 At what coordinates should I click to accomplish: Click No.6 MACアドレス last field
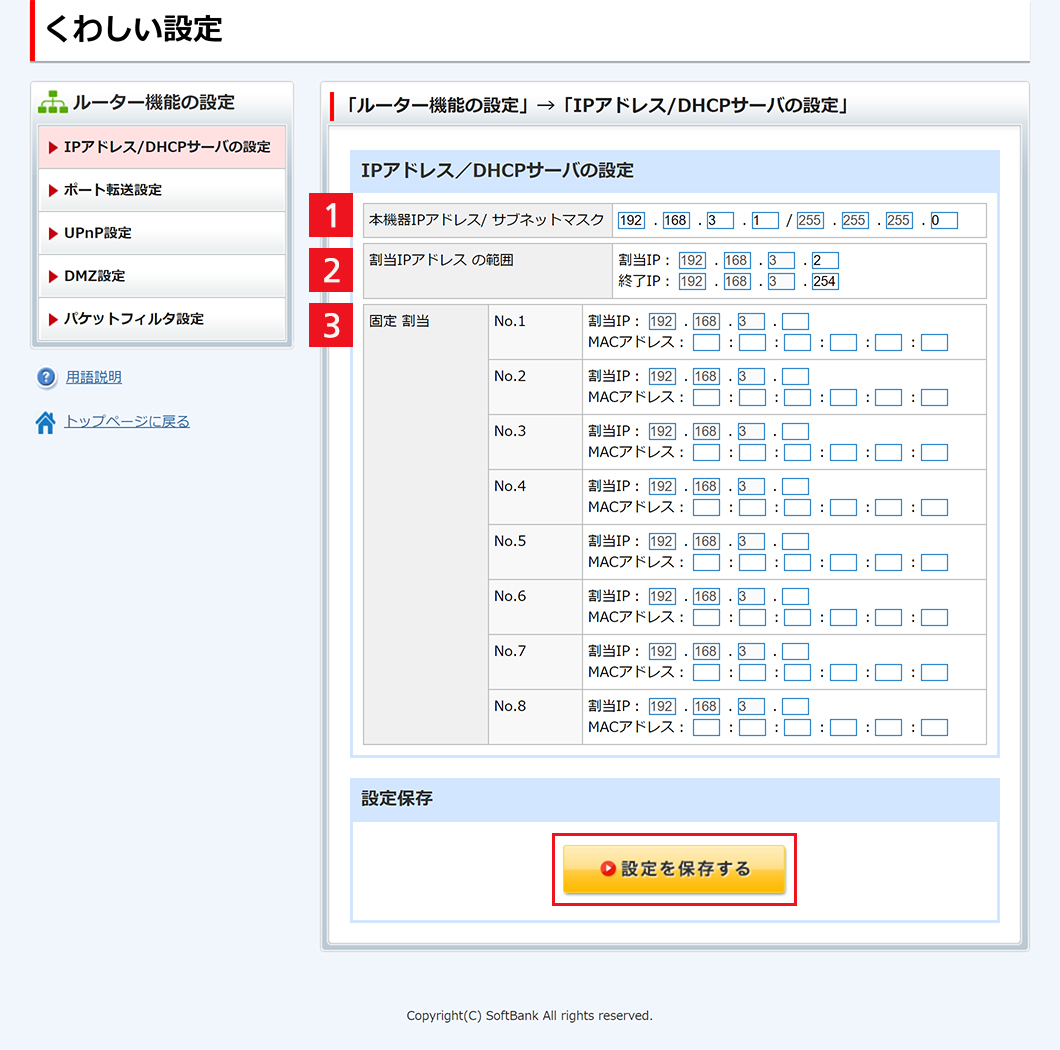coord(934,617)
